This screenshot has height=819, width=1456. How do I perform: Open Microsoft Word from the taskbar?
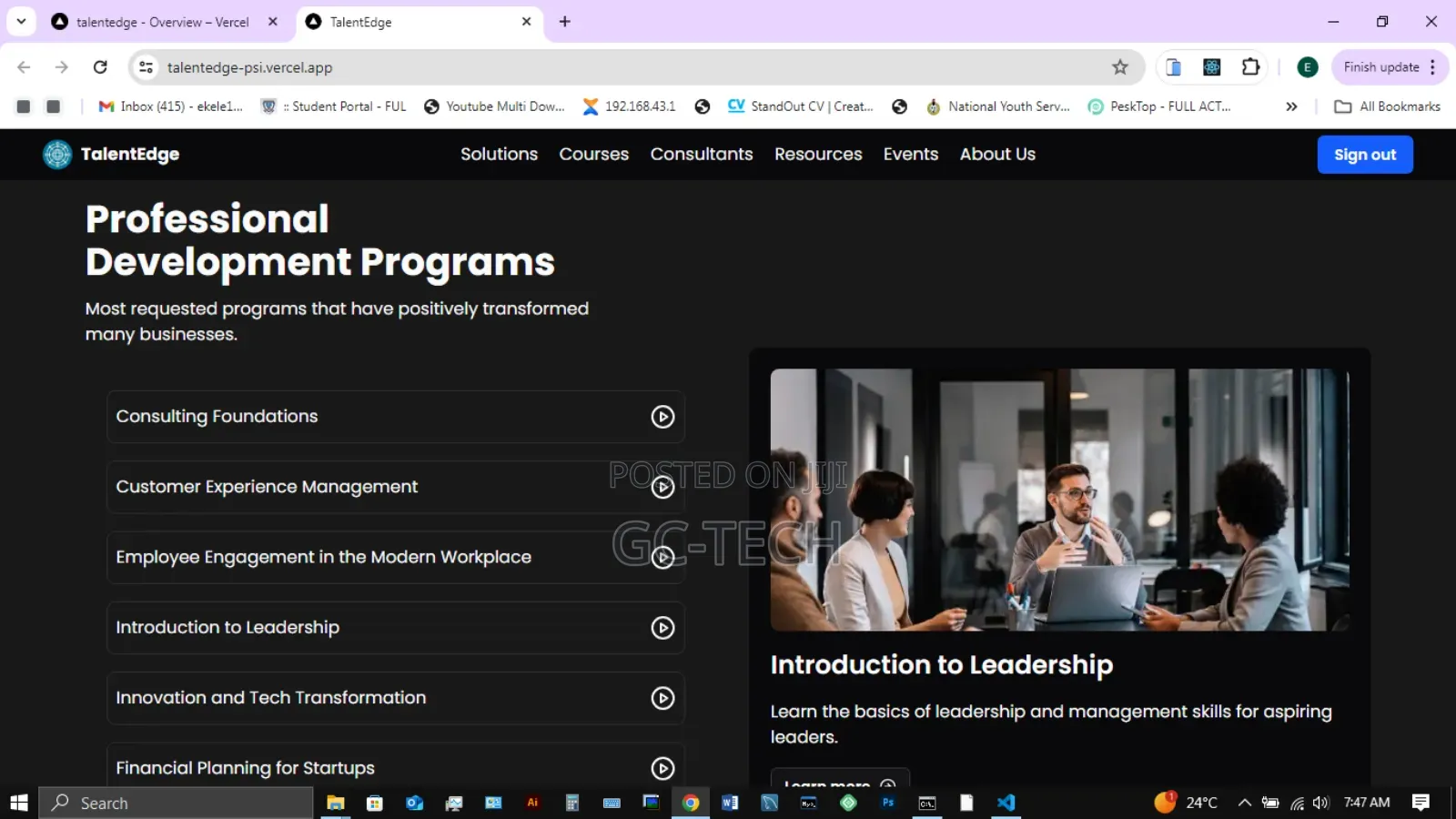tap(730, 803)
